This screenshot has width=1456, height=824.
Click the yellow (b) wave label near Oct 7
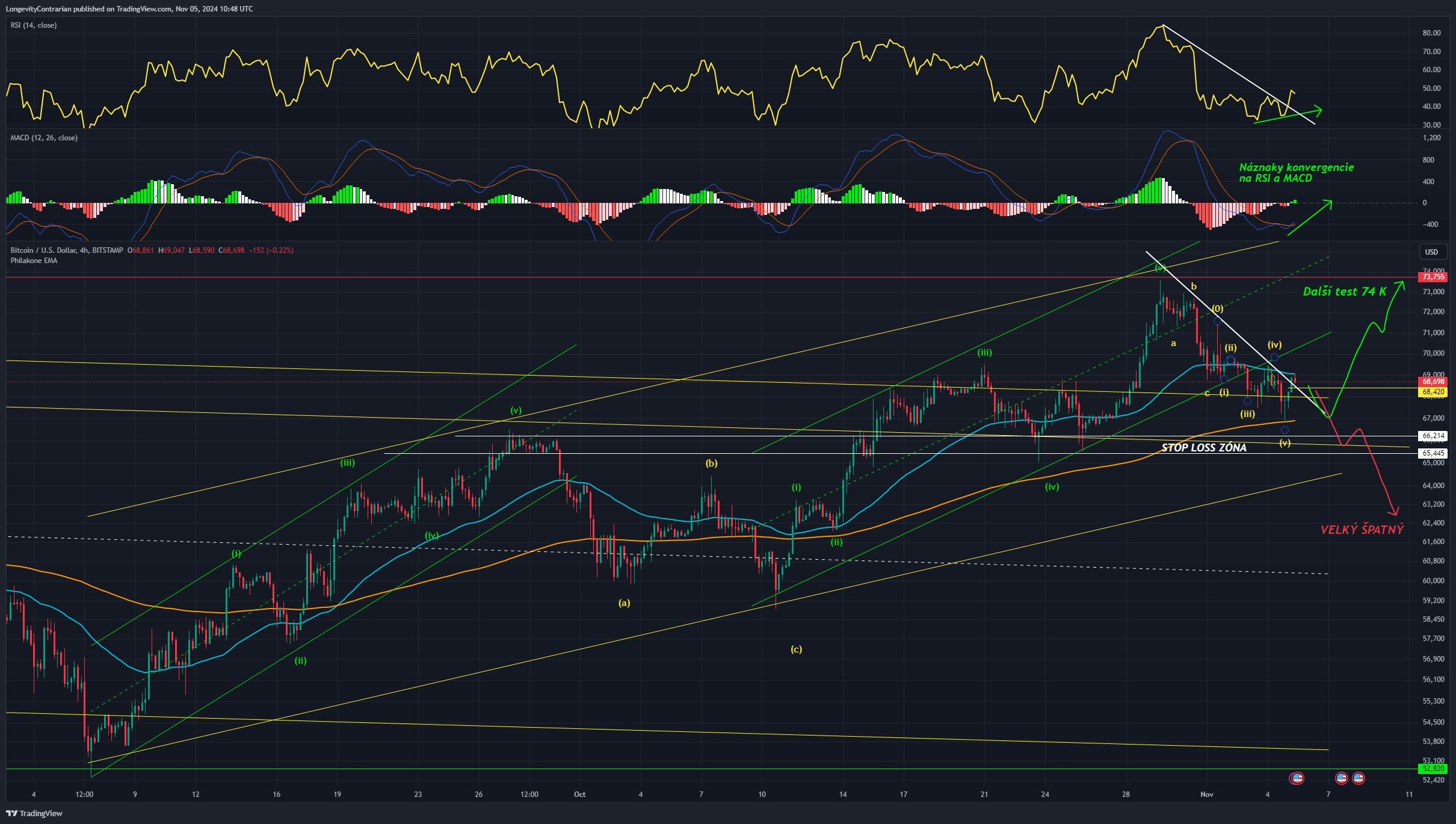[x=712, y=463]
